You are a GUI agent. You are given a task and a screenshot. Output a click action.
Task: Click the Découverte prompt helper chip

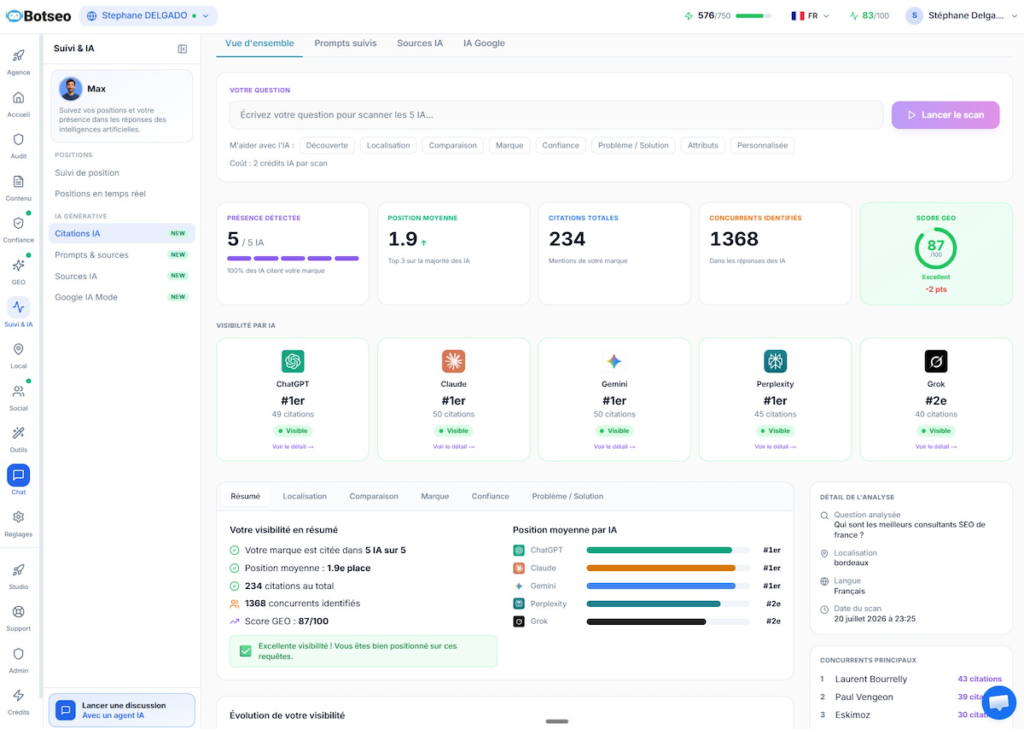pyautogui.click(x=327, y=146)
